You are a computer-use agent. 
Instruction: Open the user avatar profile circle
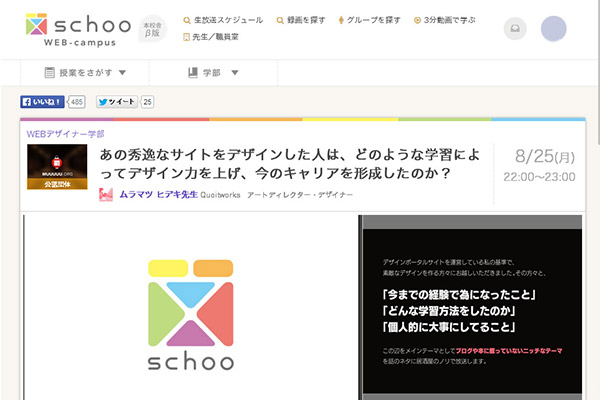point(553,29)
